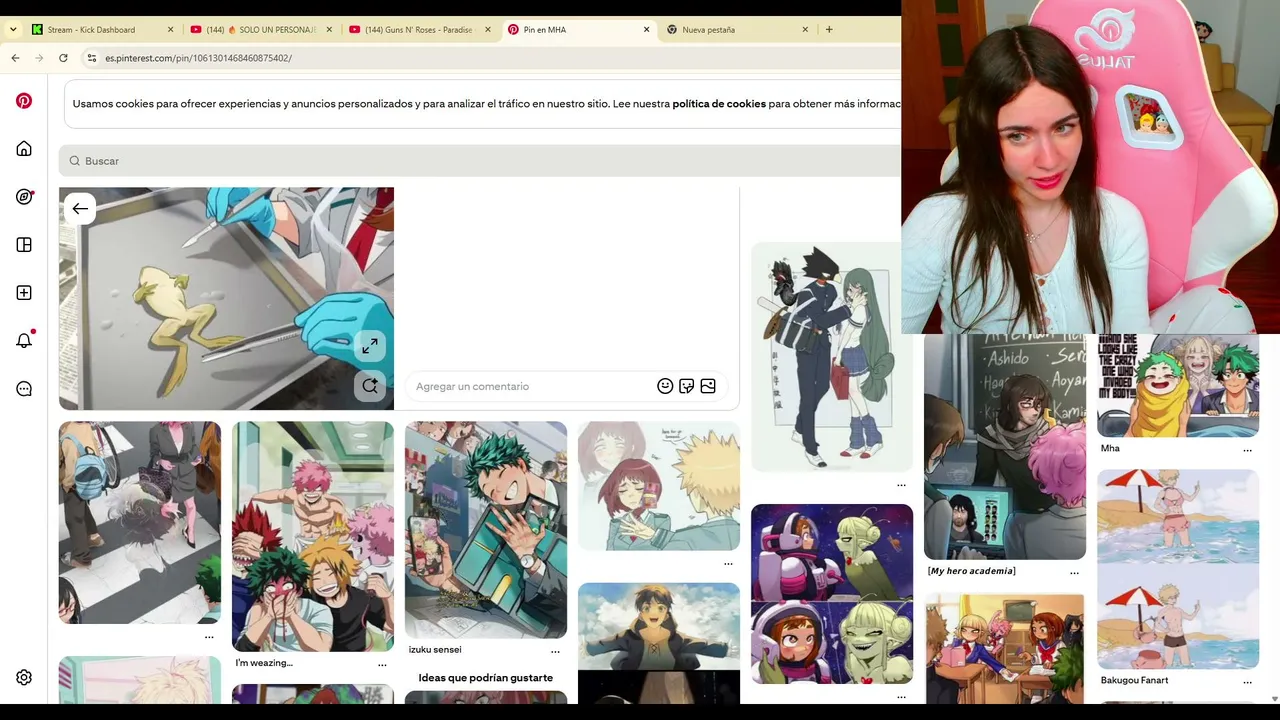Open the izuku sensei pin image

(x=486, y=530)
